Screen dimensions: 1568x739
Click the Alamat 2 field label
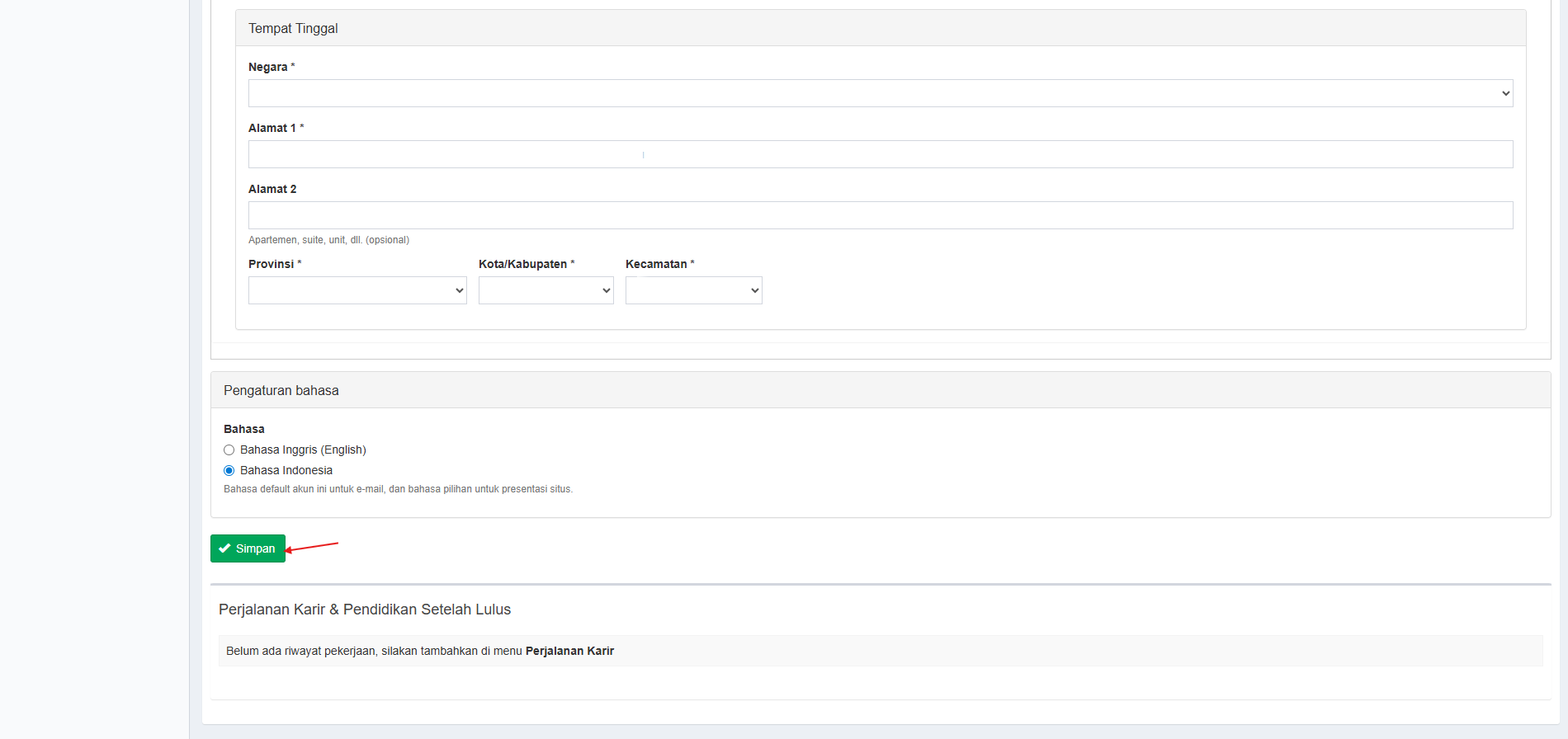pyautogui.click(x=272, y=189)
